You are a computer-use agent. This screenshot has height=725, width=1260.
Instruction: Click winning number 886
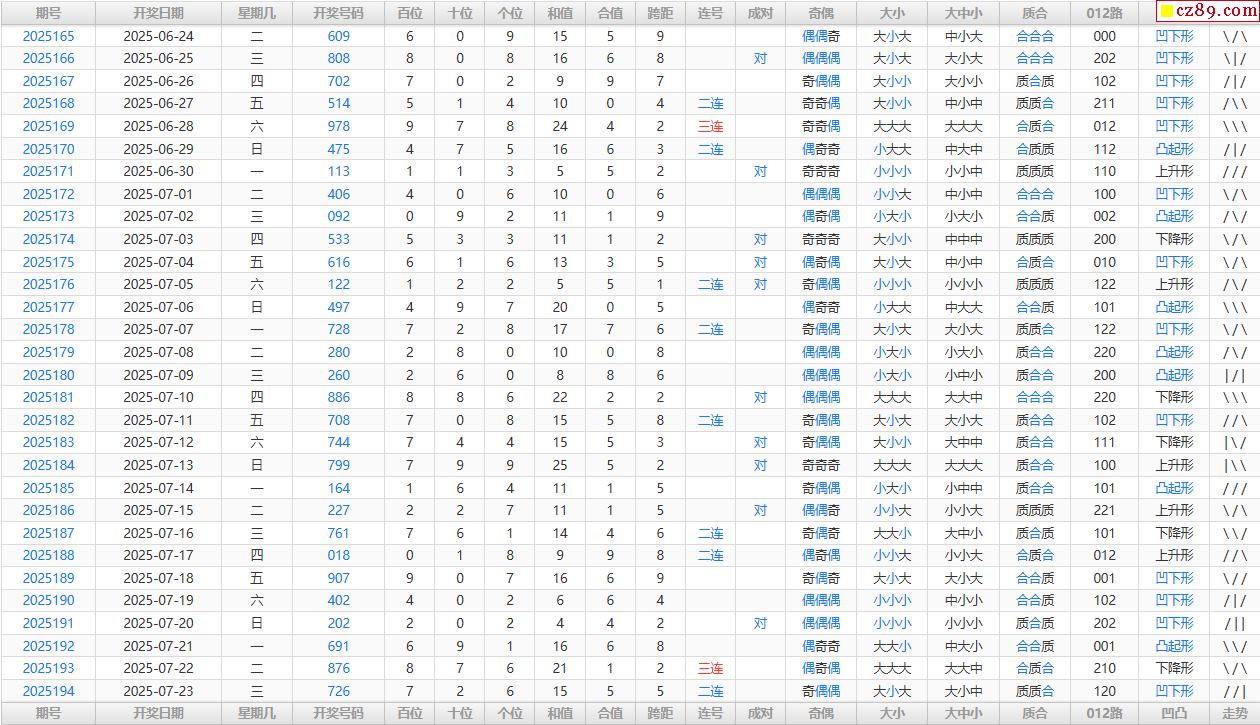339,397
